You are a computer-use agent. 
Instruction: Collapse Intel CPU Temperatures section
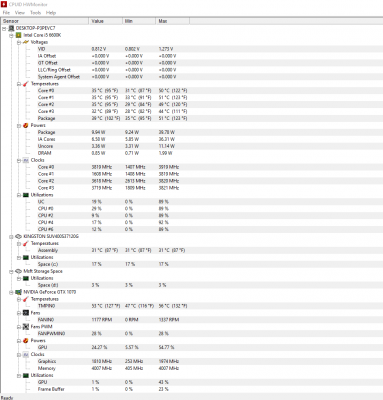[x=19, y=84]
